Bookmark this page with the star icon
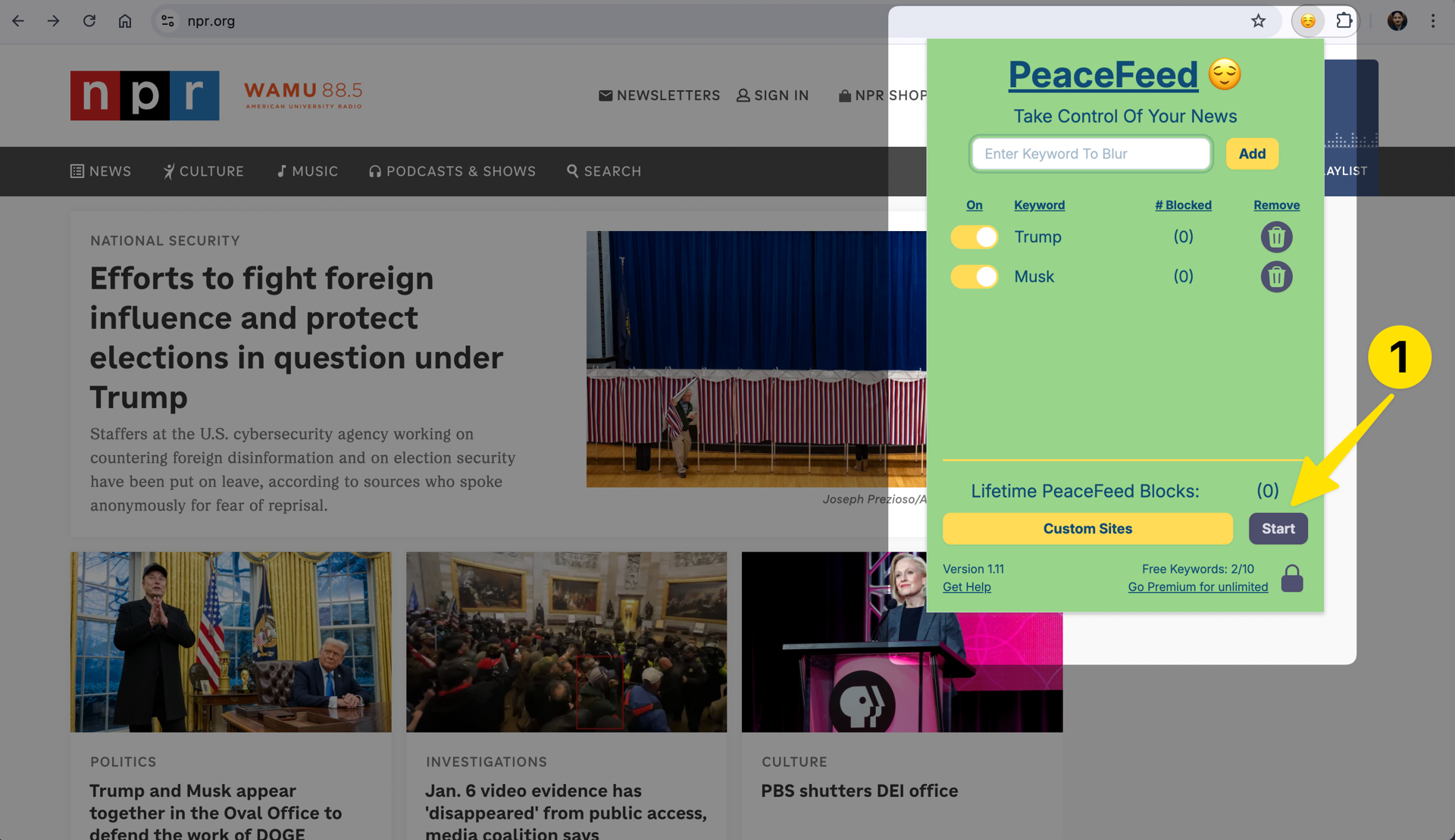 (x=1258, y=20)
